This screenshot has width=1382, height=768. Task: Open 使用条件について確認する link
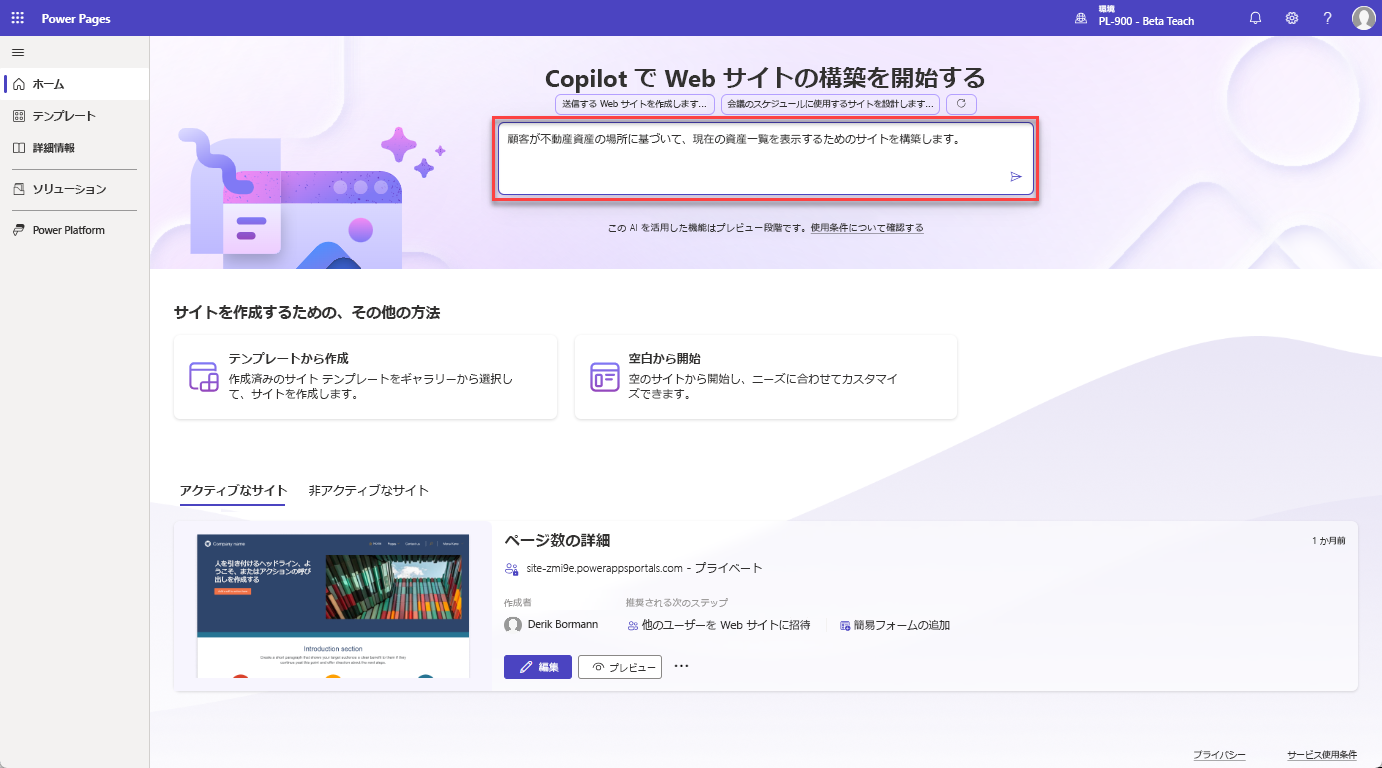[867, 228]
